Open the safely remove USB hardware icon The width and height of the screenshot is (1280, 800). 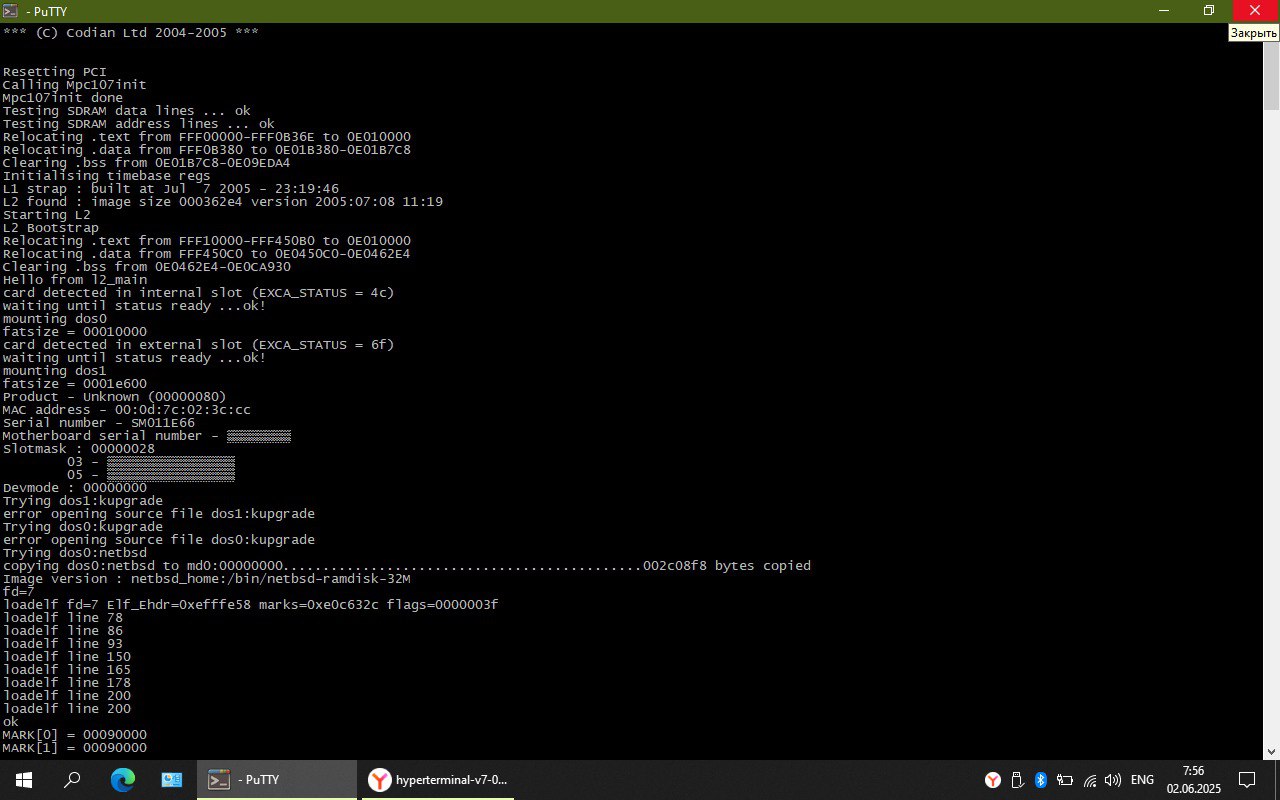coord(1017,780)
